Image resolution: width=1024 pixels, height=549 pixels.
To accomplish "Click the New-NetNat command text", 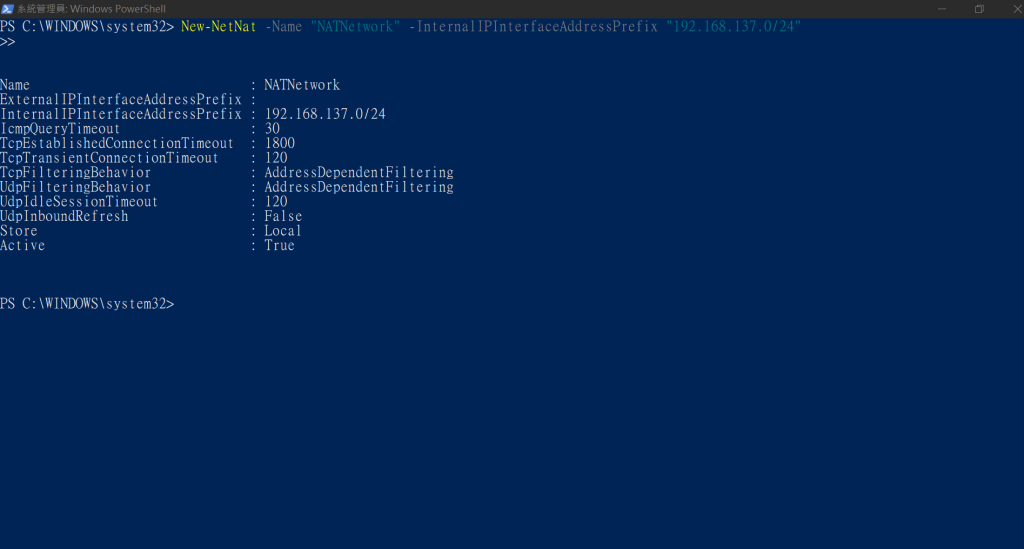I will [218, 27].
